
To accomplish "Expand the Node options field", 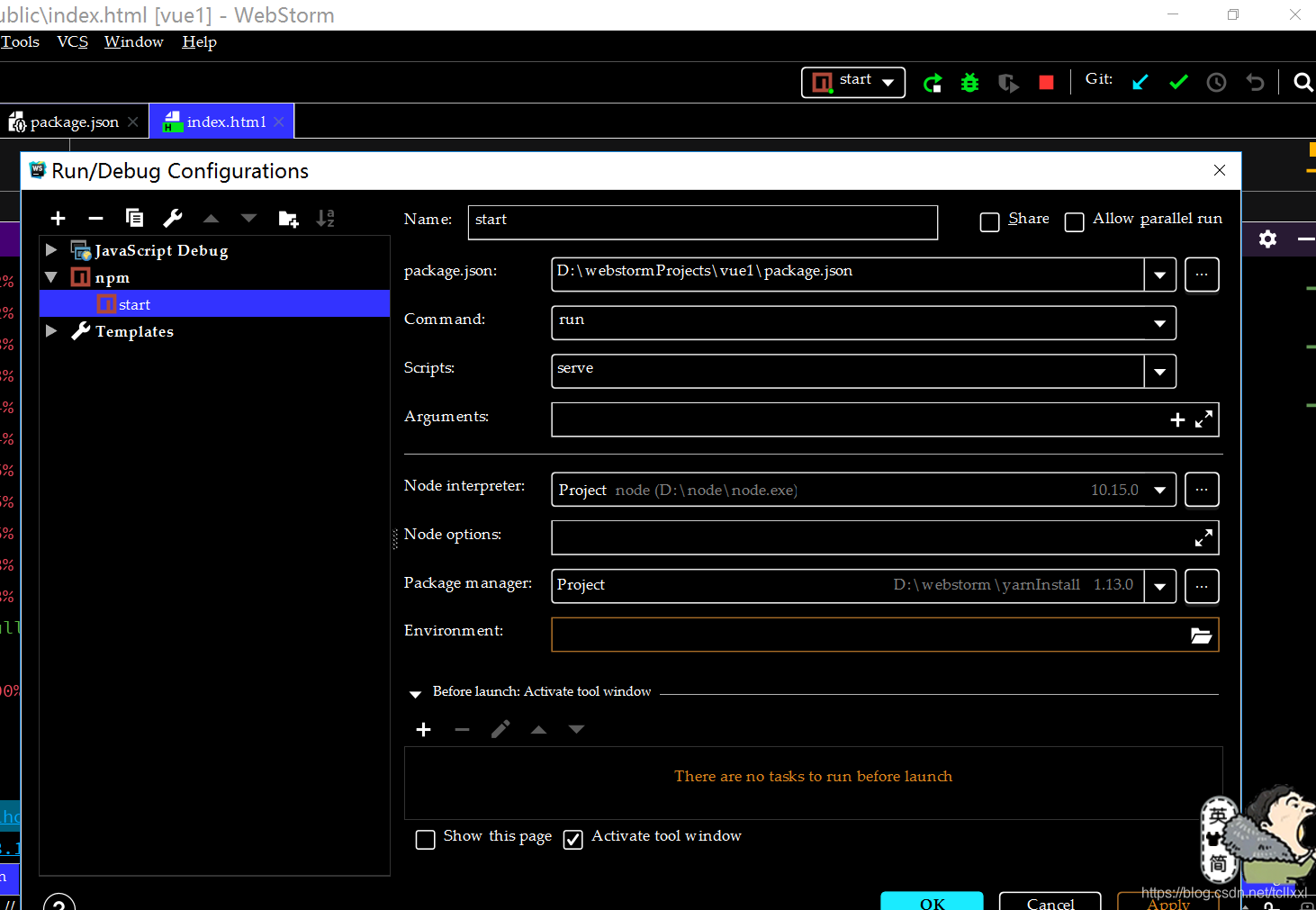I will pos(1203,538).
